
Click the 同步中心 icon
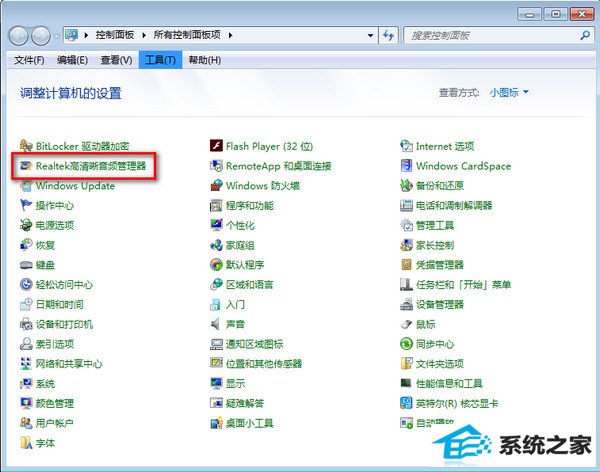coord(406,344)
